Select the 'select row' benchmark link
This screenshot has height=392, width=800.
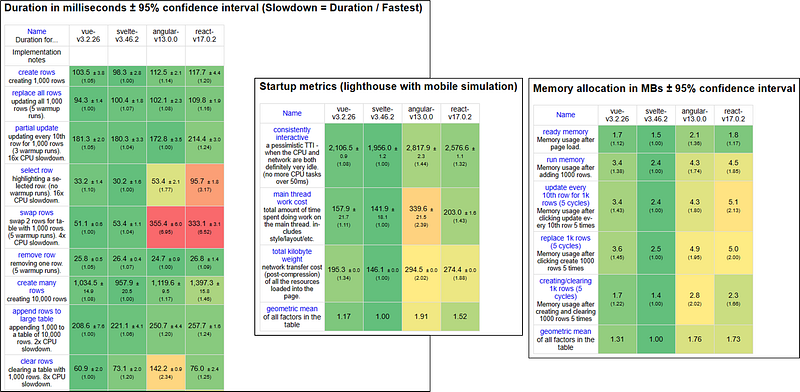pyautogui.click(x=36, y=170)
